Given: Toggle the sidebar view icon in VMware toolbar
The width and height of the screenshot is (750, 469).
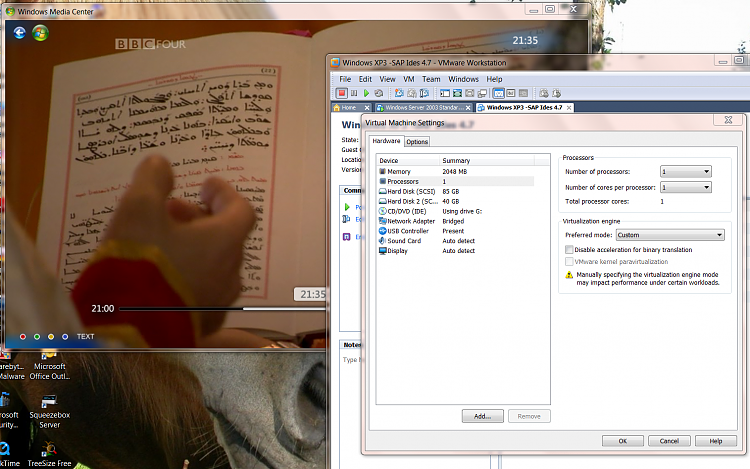Looking at the screenshot, I should 445,93.
